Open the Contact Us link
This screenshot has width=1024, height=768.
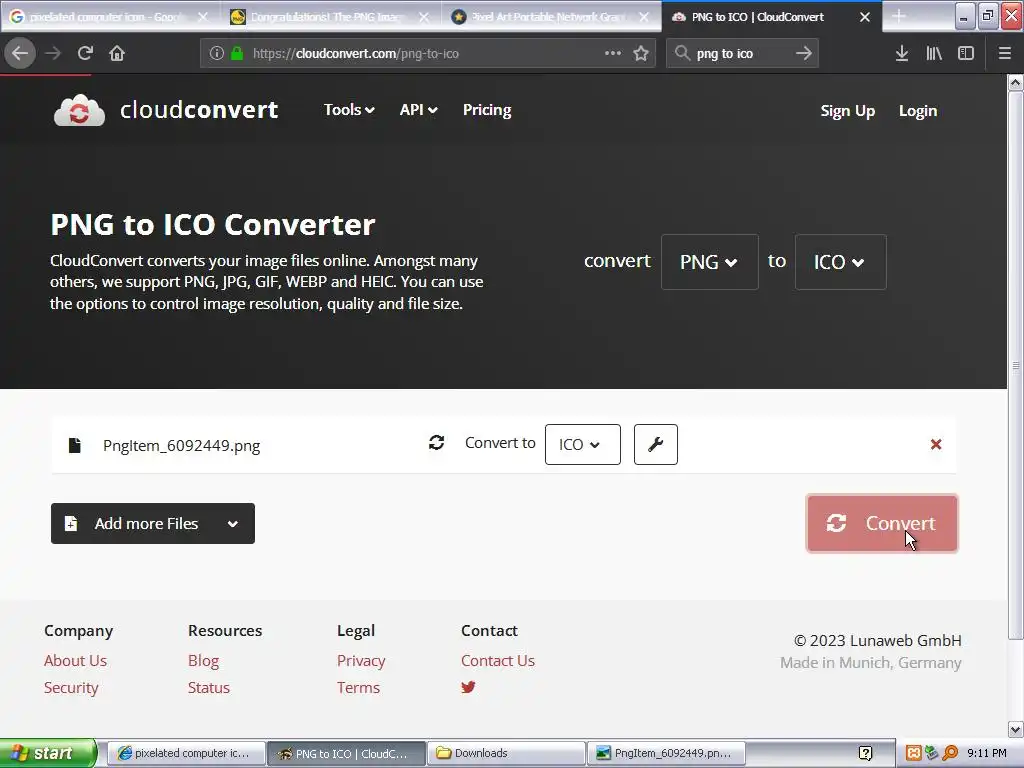(x=498, y=660)
